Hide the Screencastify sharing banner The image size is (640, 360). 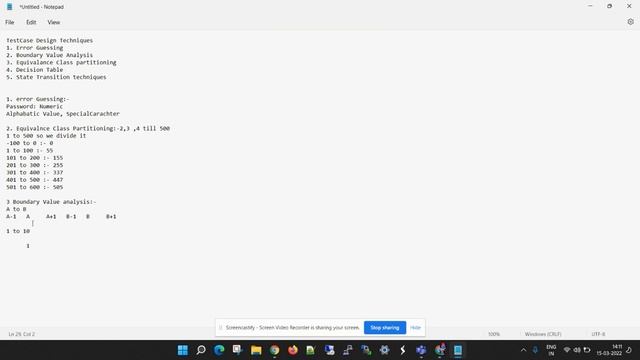415,327
